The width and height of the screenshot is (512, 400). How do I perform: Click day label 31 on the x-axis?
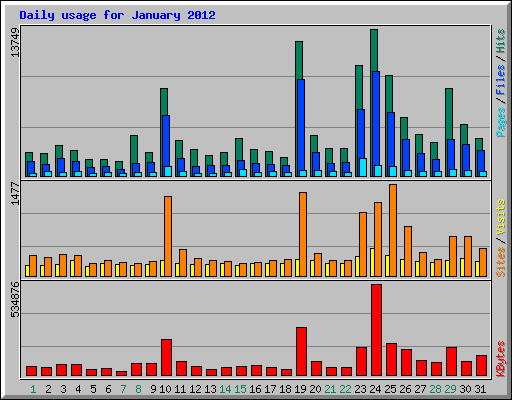pos(480,389)
